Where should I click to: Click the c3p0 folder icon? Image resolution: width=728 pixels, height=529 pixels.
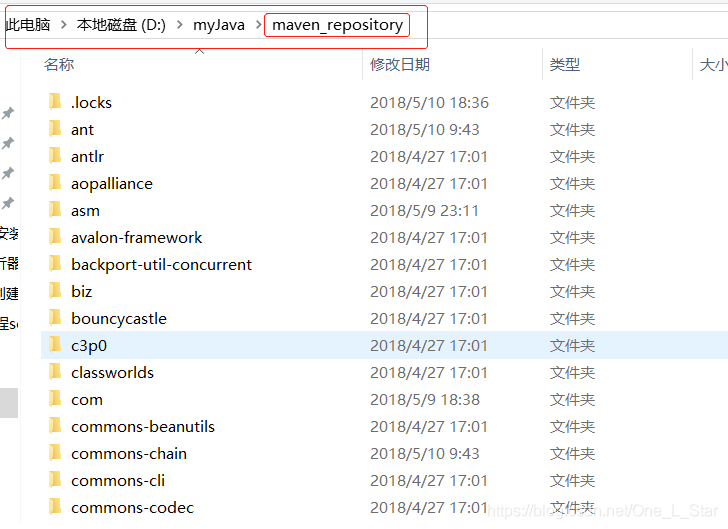(55, 344)
